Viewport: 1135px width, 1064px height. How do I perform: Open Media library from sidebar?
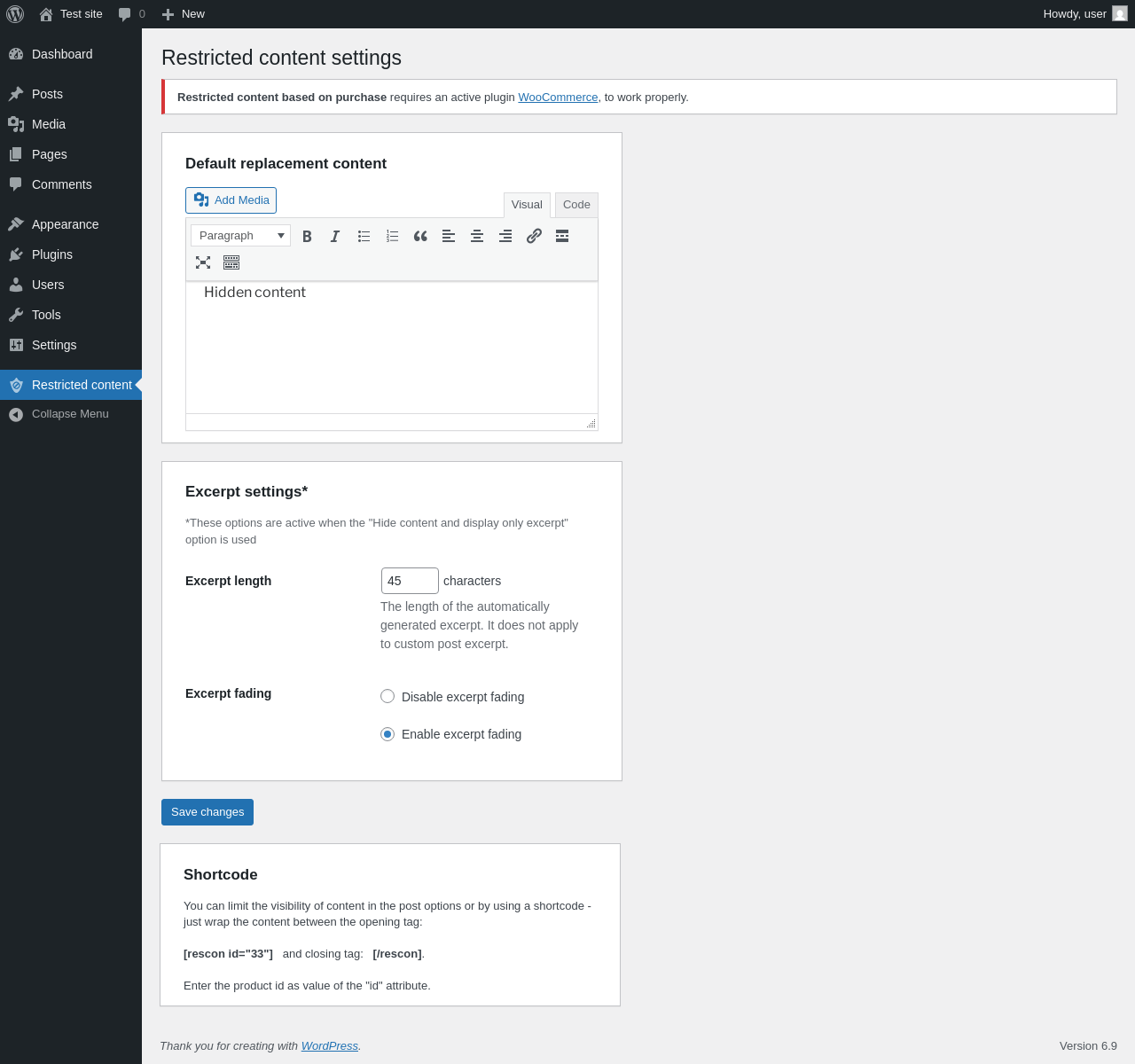coord(71,124)
